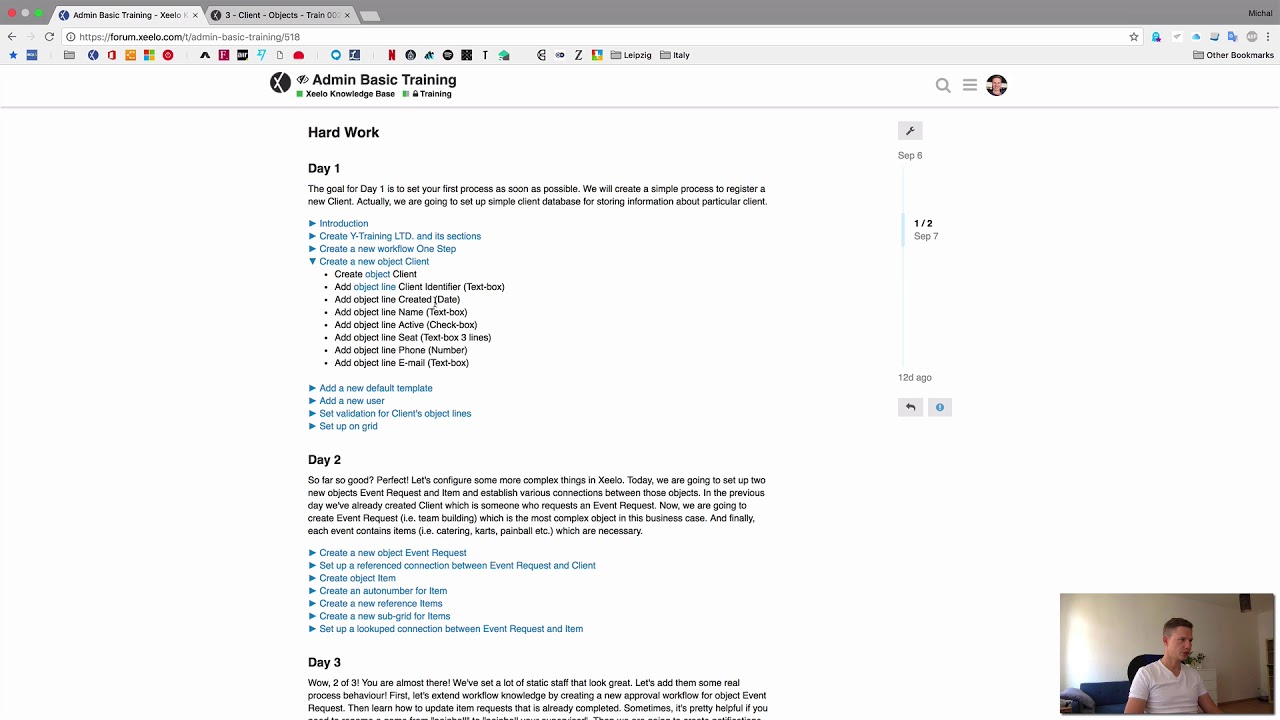The height and width of the screenshot is (720, 1280).
Task: Open the Other Bookmarks folder
Action: point(1234,55)
